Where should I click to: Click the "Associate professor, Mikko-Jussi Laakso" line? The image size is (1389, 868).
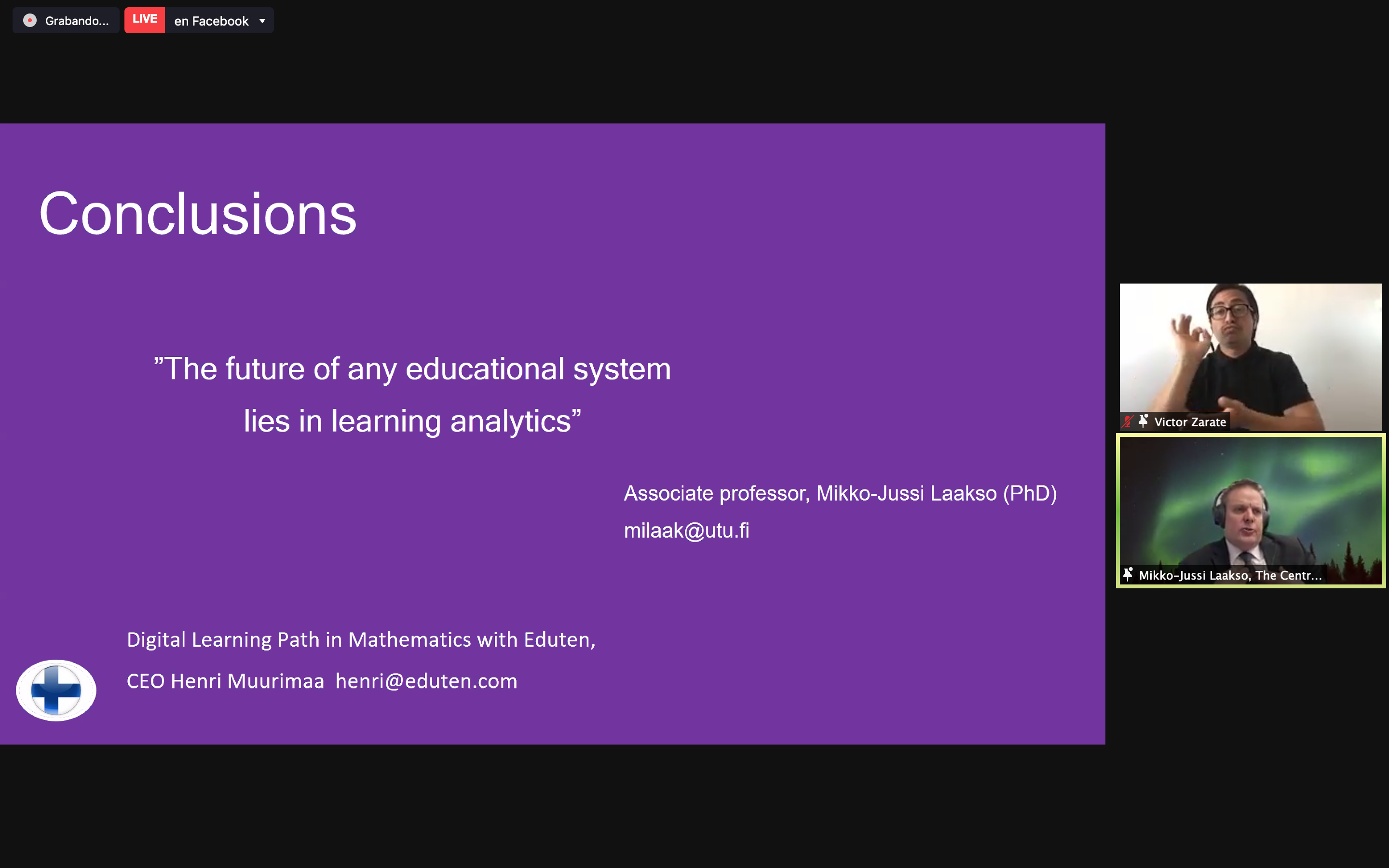click(840, 494)
